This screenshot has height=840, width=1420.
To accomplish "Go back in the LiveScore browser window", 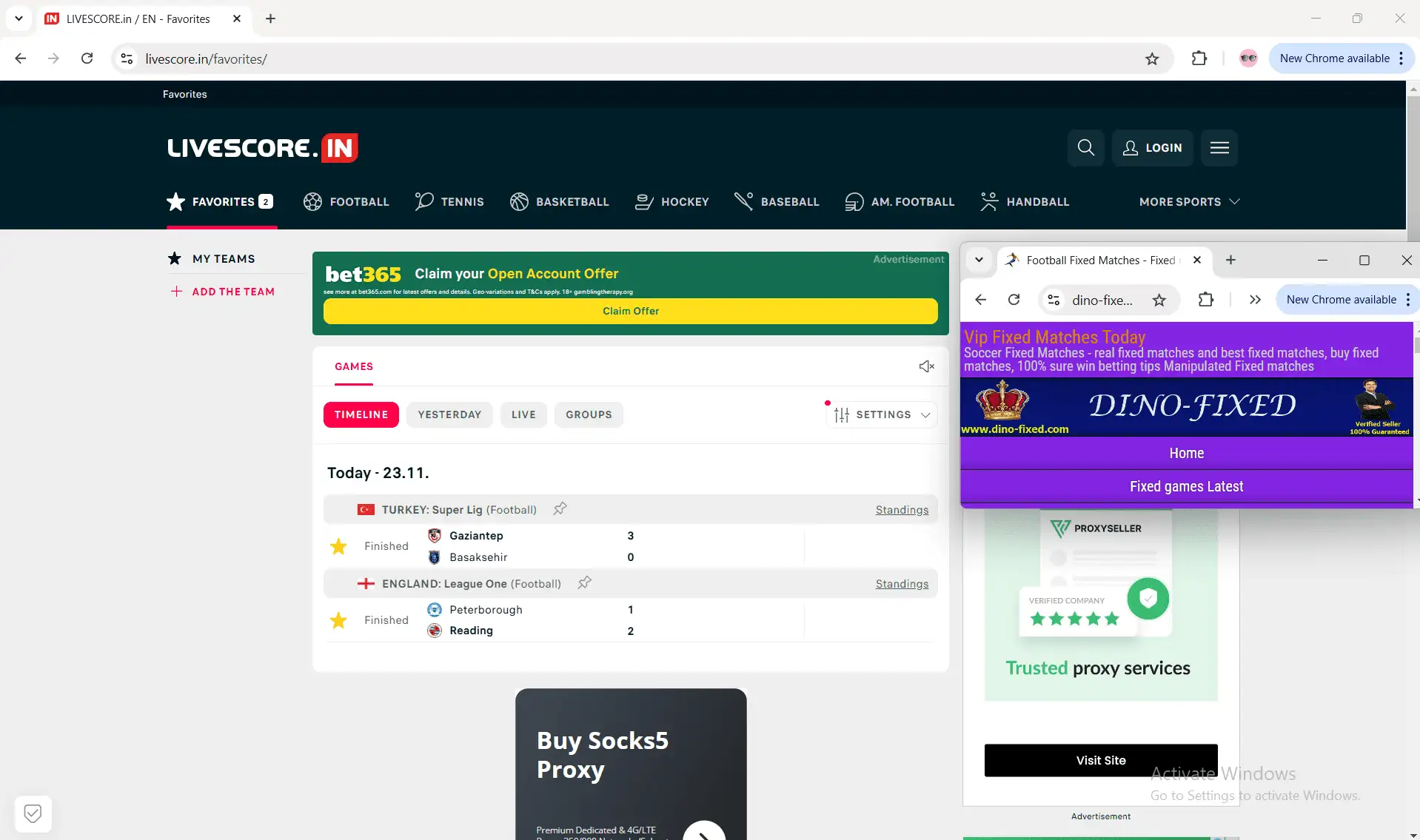I will pyautogui.click(x=21, y=58).
